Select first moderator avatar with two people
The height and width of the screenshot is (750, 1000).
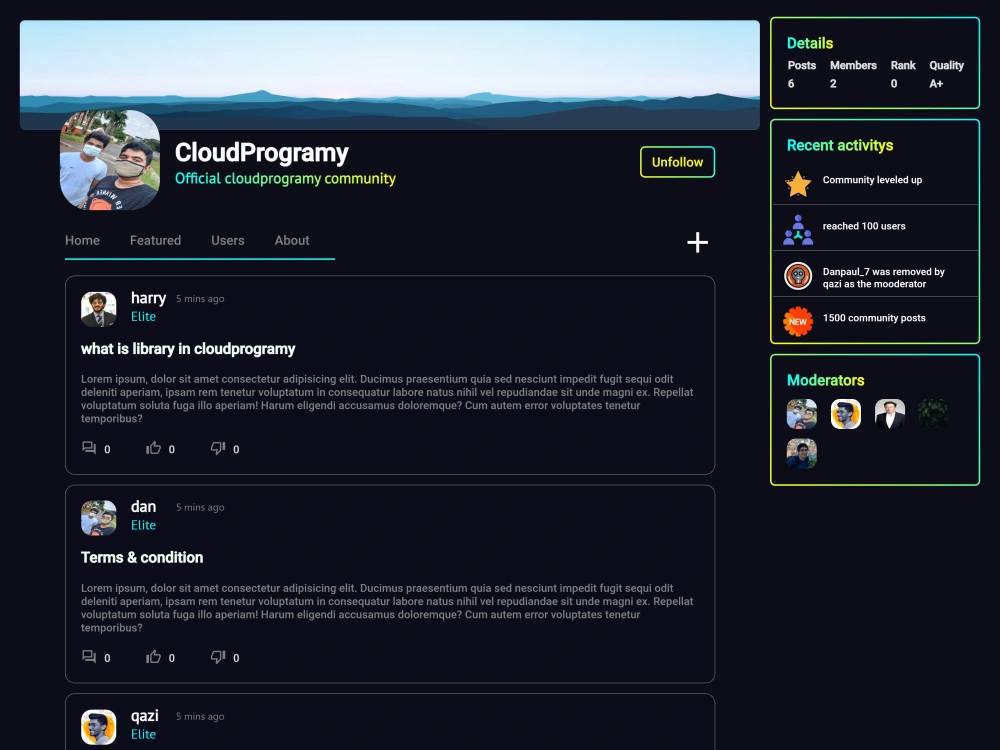pos(802,414)
